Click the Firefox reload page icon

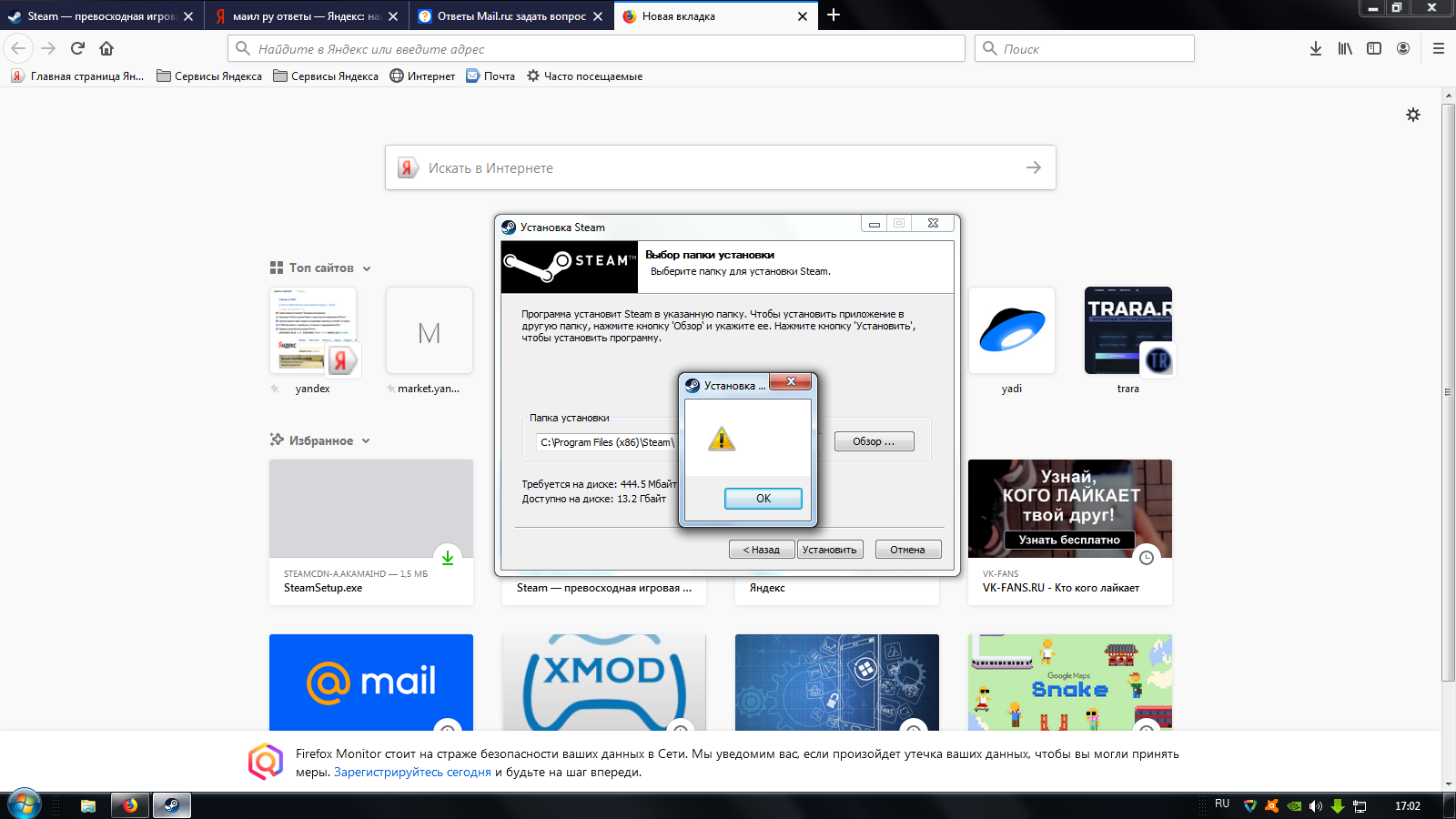point(77,48)
